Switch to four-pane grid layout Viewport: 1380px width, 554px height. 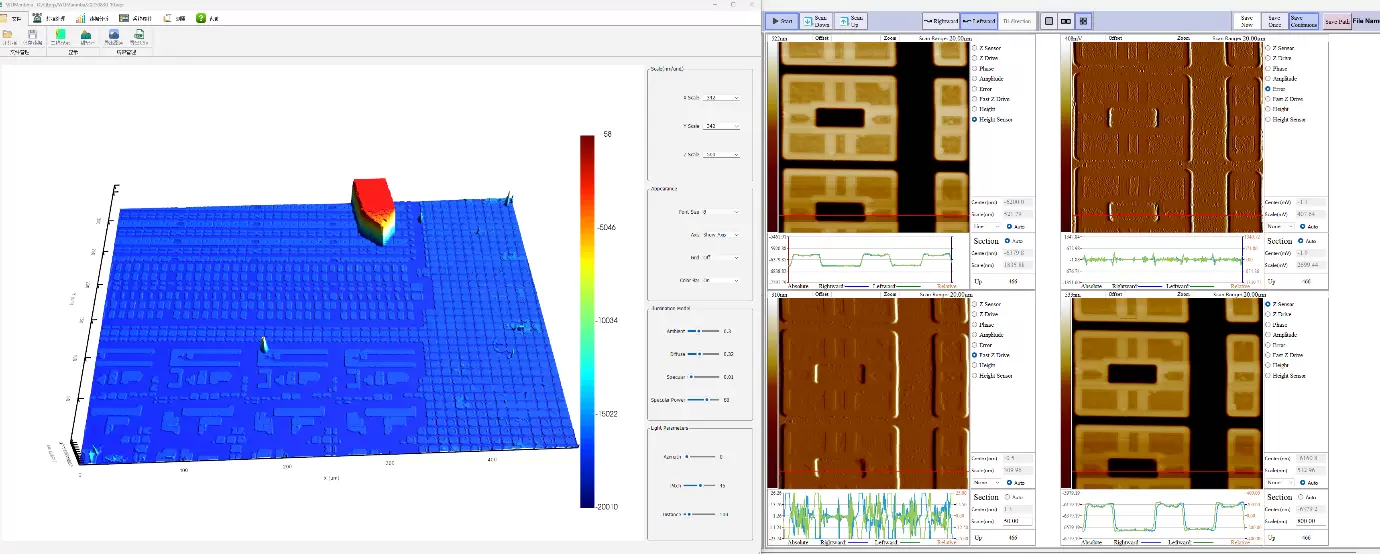click(1084, 20)
